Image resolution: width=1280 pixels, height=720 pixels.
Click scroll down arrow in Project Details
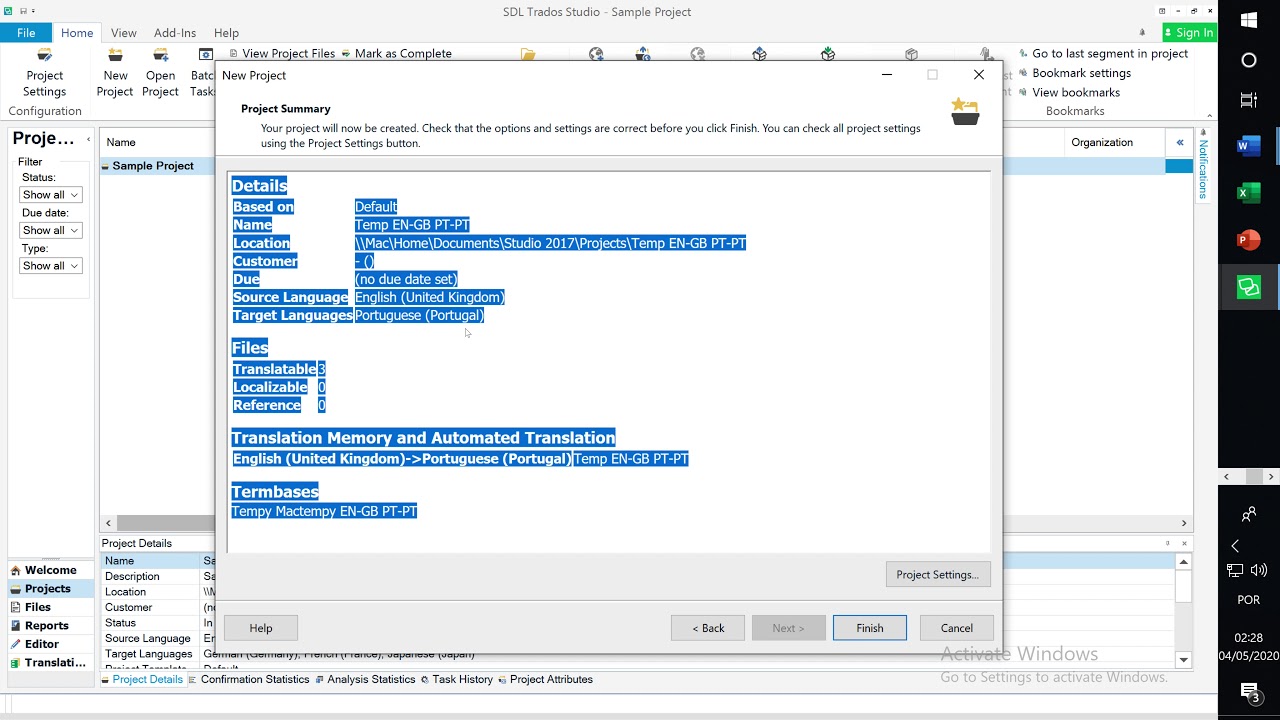[x=1184, y=660]
